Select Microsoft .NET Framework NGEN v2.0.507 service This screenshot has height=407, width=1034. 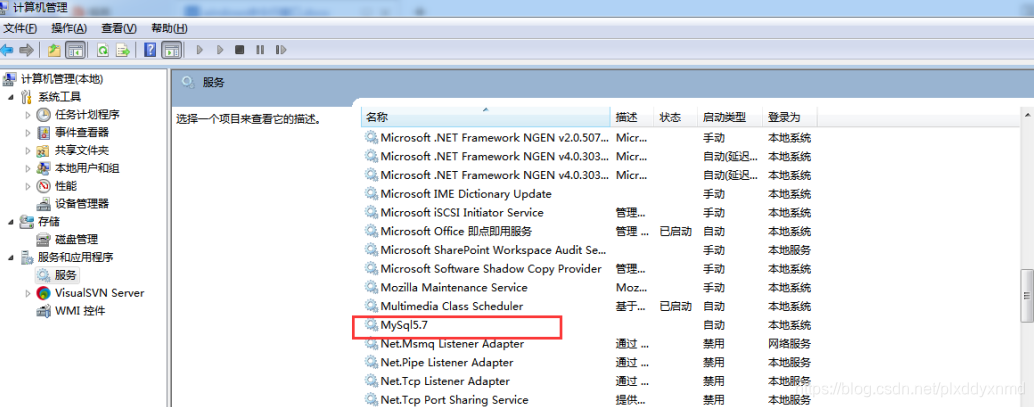pos(590,138)
